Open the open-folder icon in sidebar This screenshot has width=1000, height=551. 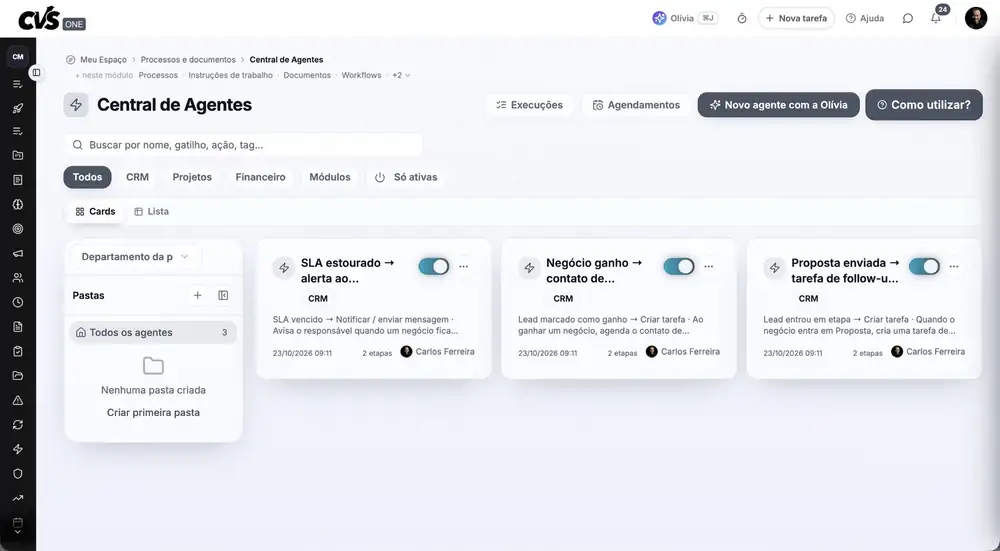tap(18, 376)
